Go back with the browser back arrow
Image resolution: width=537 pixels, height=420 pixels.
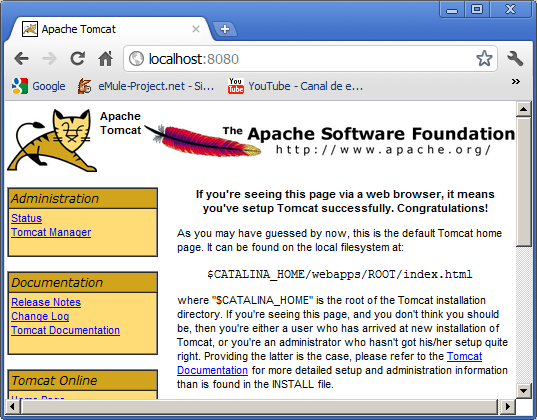[x=21, y=59]
